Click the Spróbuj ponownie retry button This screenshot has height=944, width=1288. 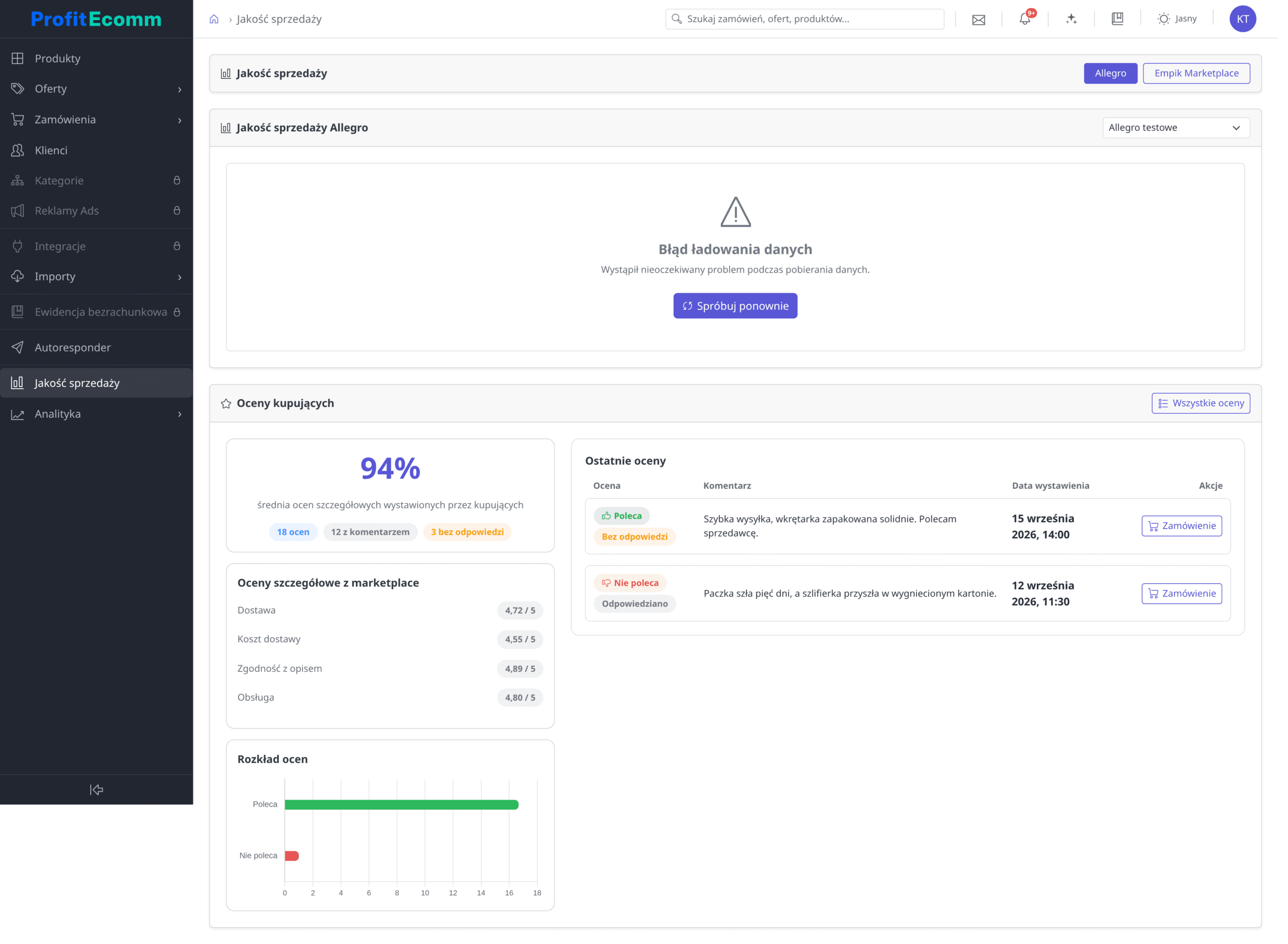735,306
